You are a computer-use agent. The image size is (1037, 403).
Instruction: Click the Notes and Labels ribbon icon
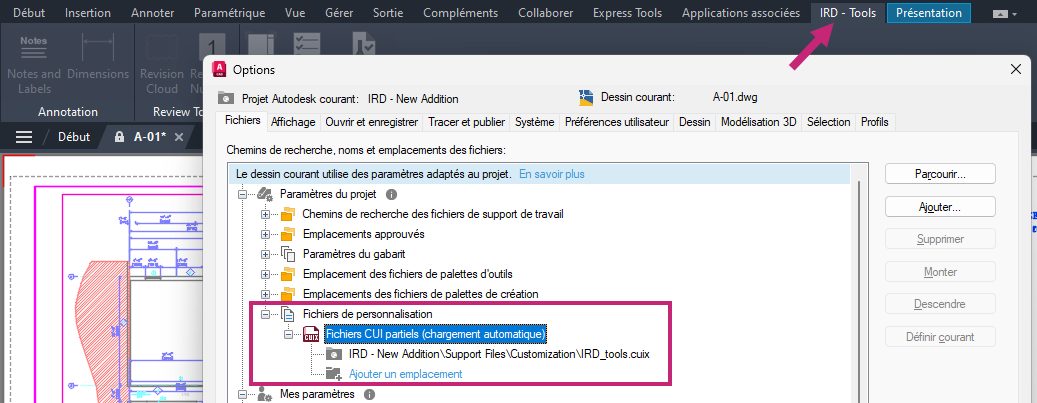(33, 47)
